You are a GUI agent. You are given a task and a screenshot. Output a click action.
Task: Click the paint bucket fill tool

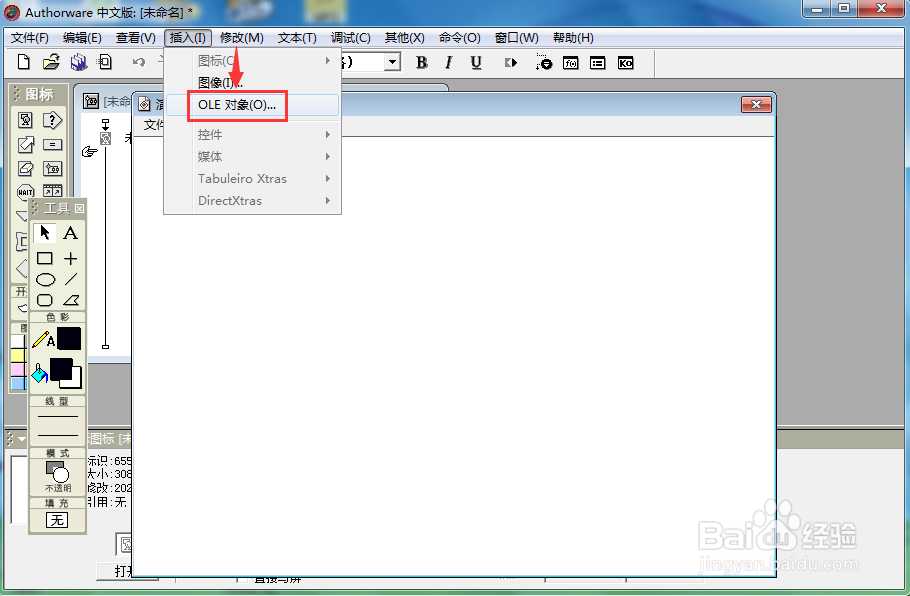(x=39, y=374)
